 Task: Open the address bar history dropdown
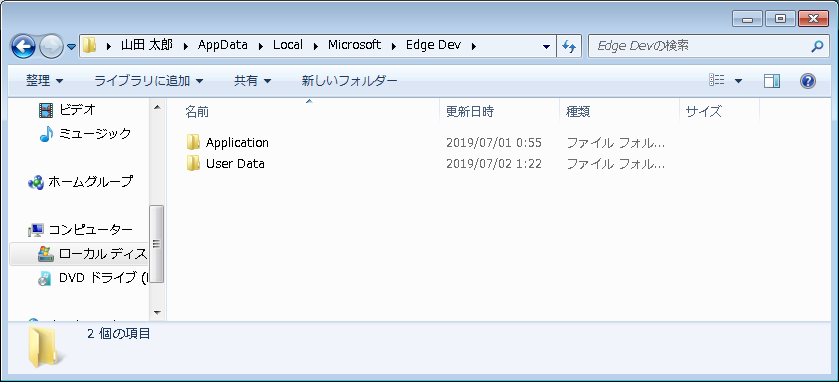[x=546, y=47]
